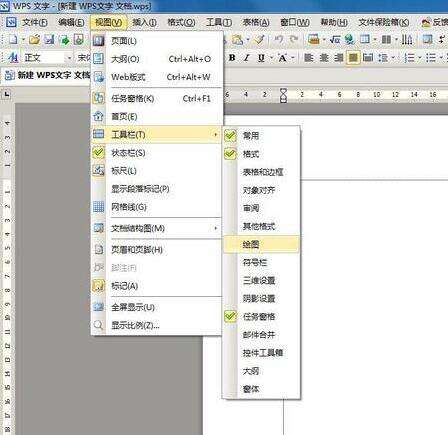Click the distributed alignment icon

click(368, 58)
